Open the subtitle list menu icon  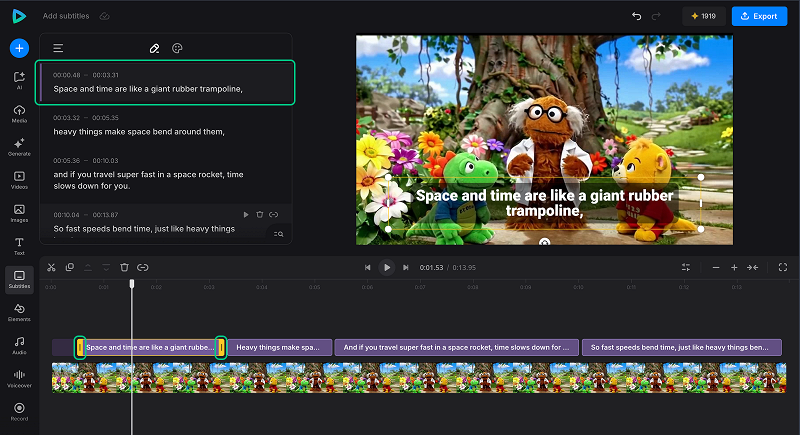pos(58,48)
